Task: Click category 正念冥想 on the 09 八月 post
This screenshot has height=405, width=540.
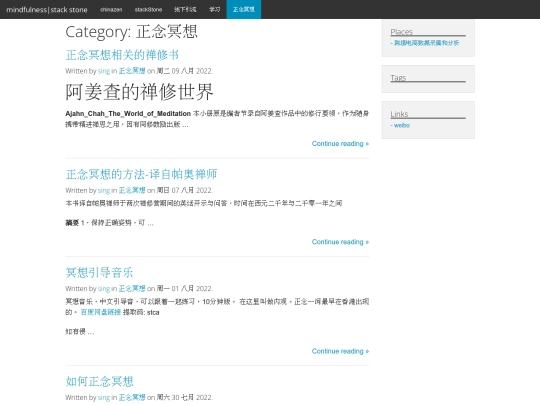Action: pos(132,71)
